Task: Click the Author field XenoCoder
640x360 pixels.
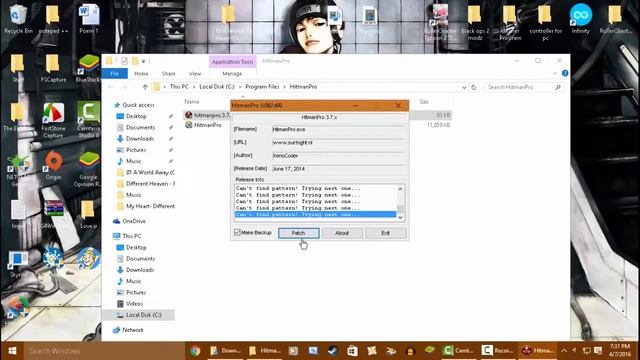Action: click(338, 156)
